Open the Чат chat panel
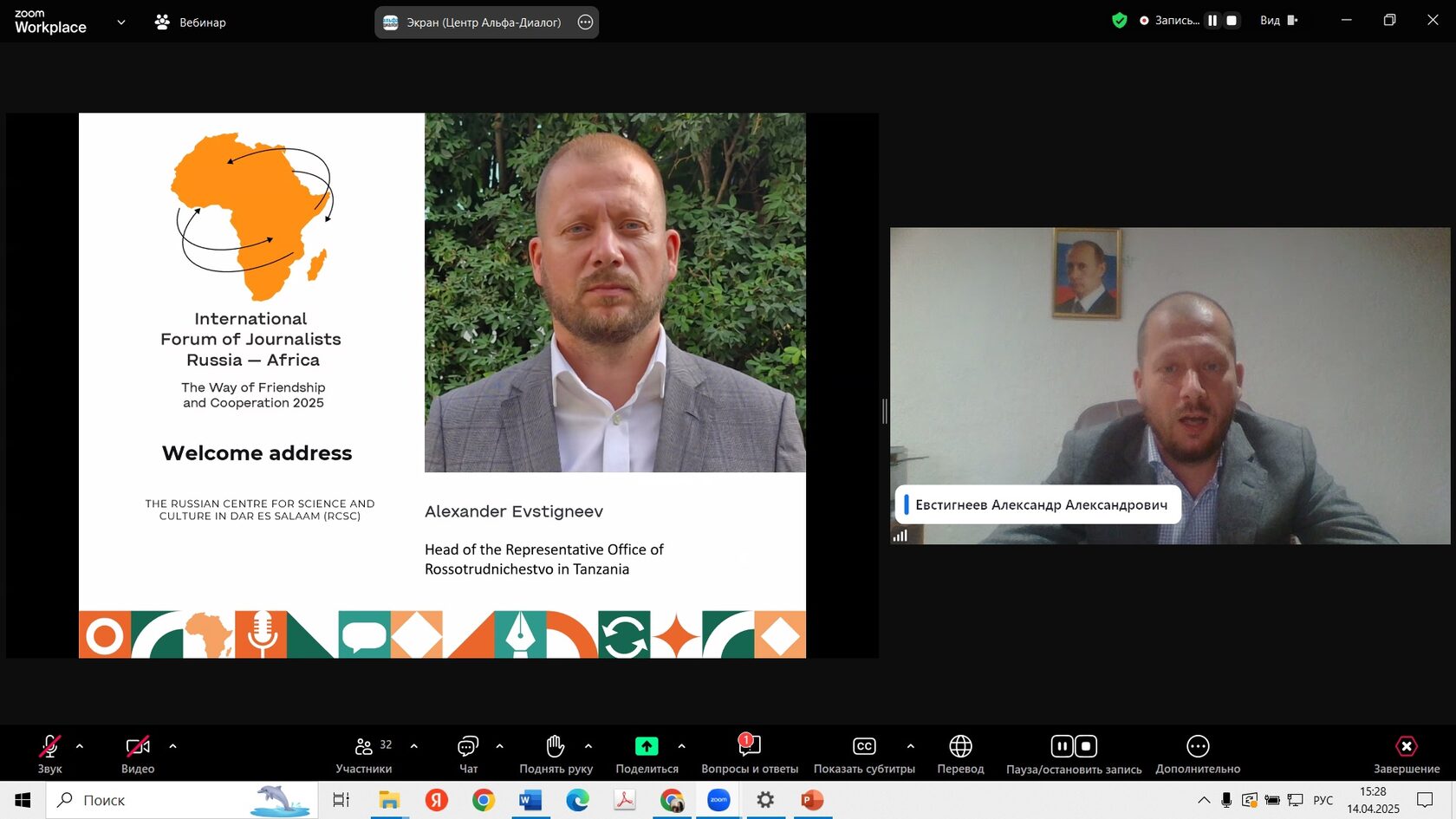 tap(468, 753)
